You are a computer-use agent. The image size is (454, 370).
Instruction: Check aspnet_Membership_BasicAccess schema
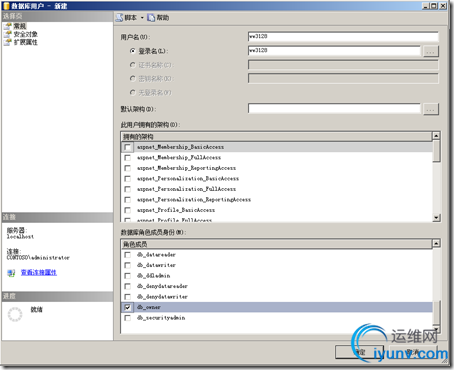pos(127,147)
